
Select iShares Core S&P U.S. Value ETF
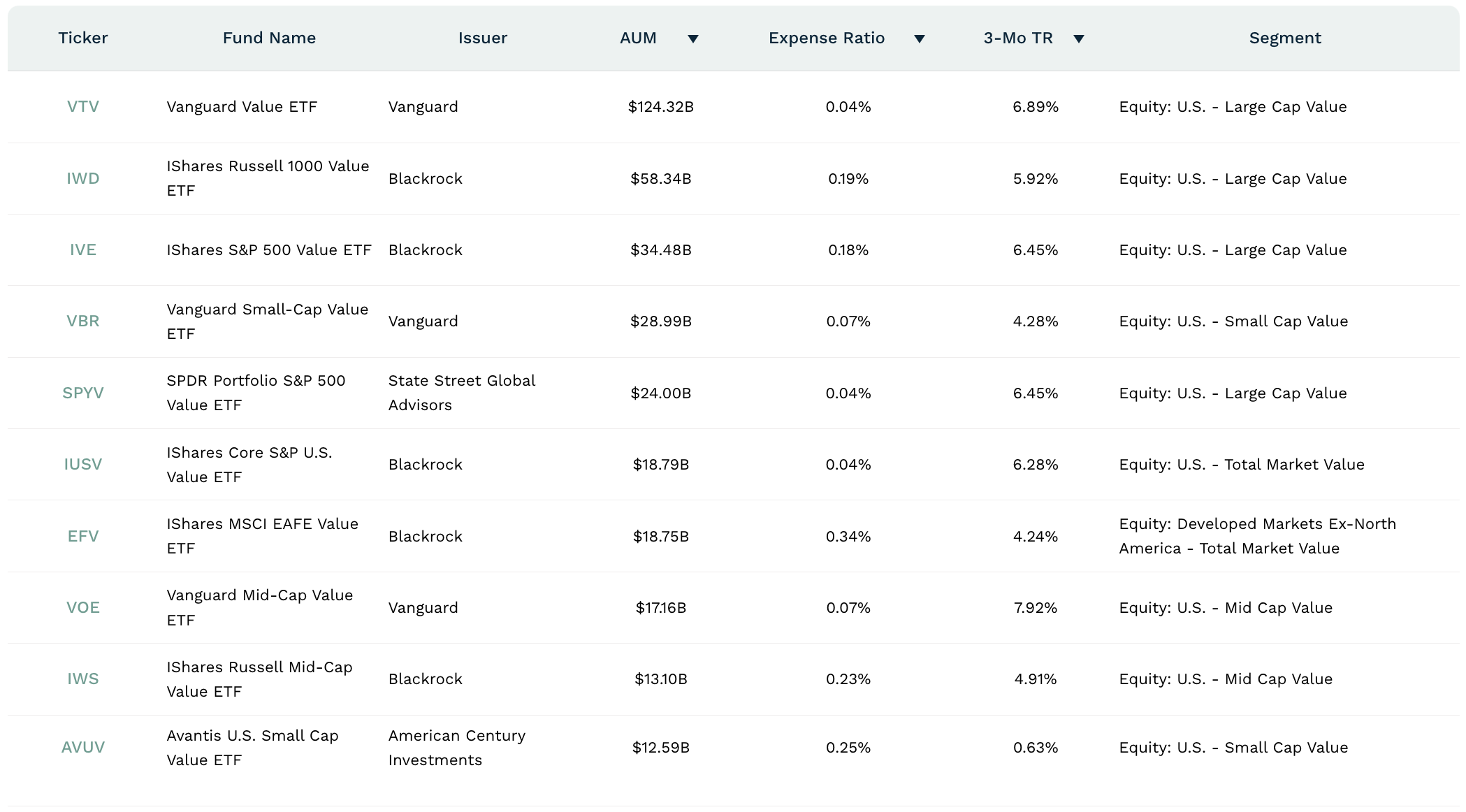[249, 464]
